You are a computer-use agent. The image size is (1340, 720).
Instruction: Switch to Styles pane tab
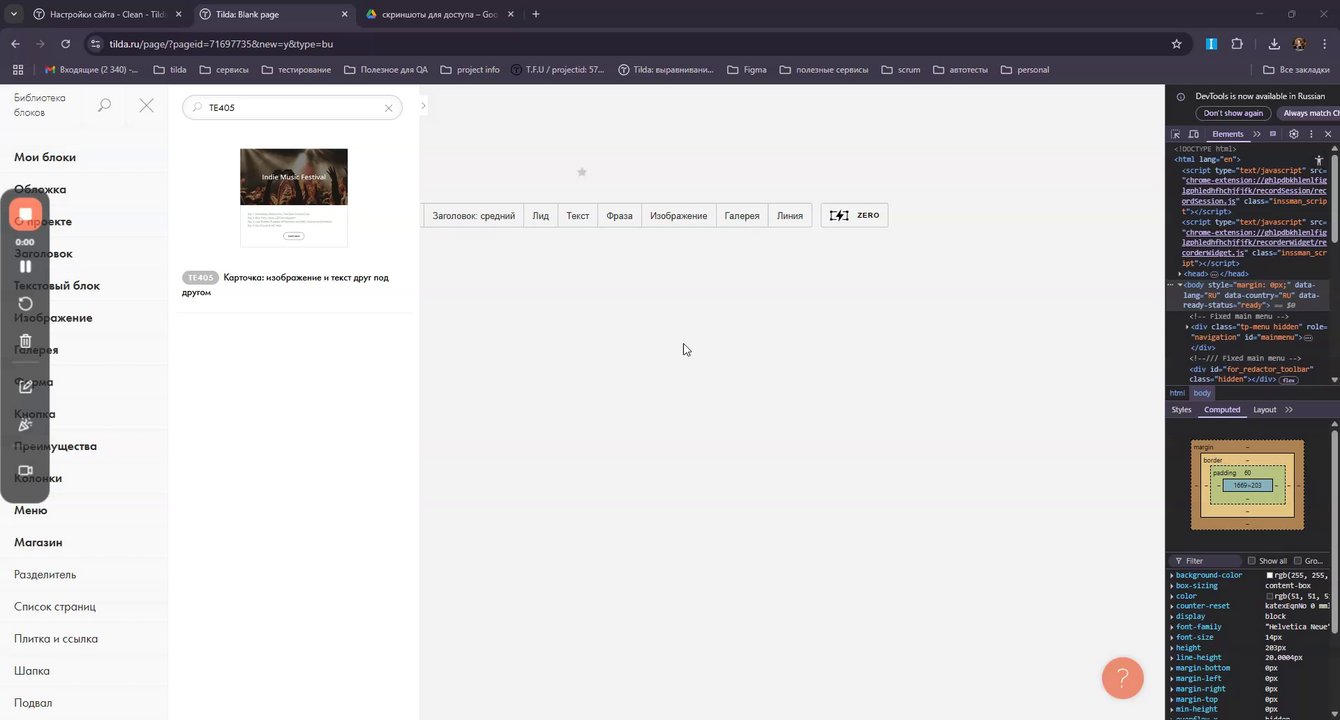[1181, 409]
